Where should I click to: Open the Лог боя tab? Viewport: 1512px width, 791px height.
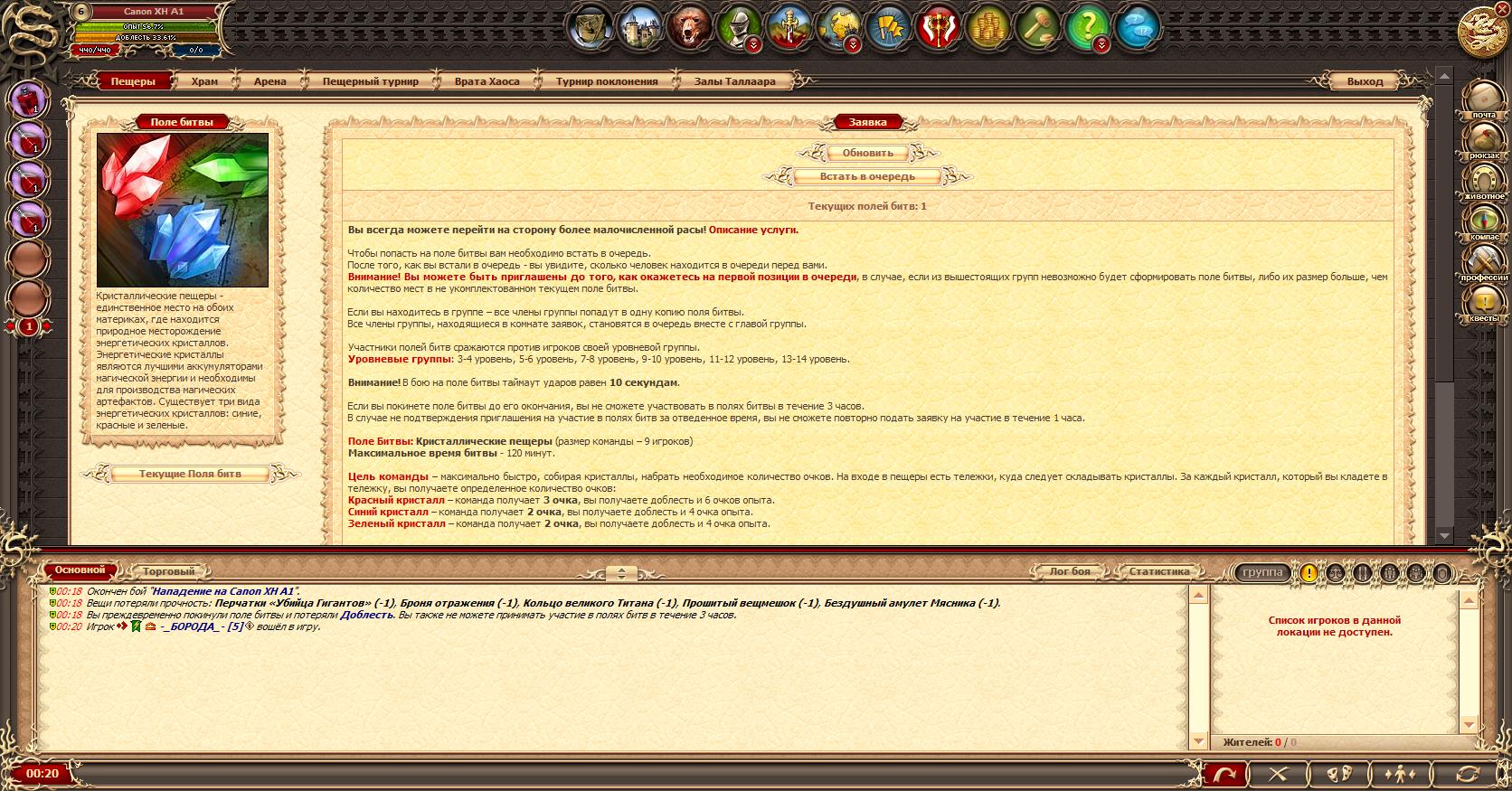(x=1070, y=571)
